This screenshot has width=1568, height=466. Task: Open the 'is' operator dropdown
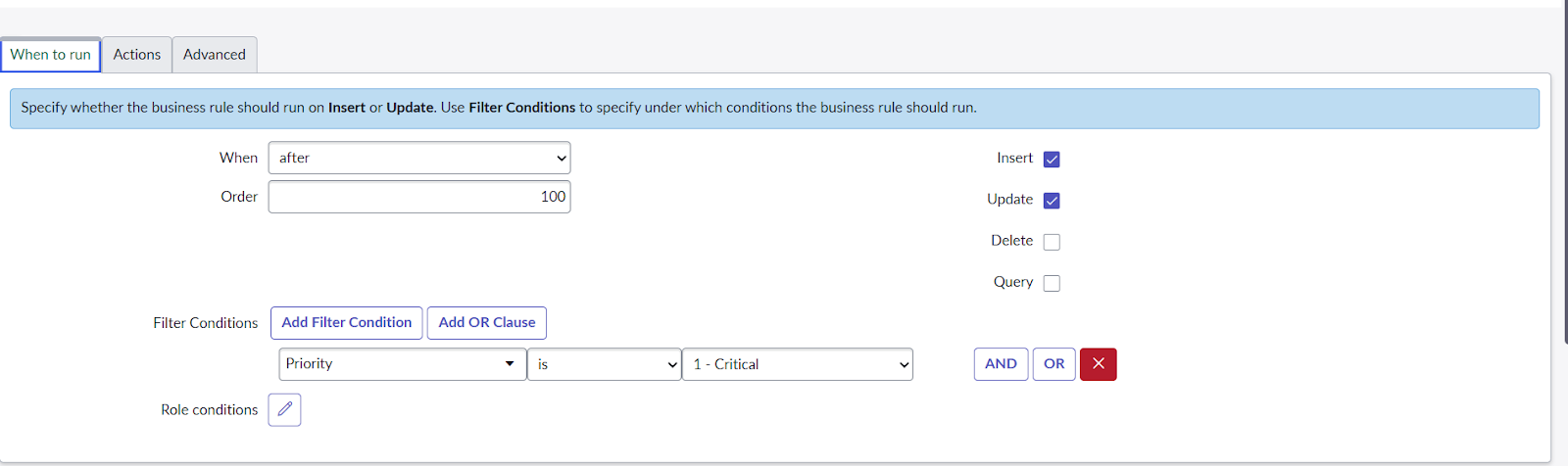(604, 364)
